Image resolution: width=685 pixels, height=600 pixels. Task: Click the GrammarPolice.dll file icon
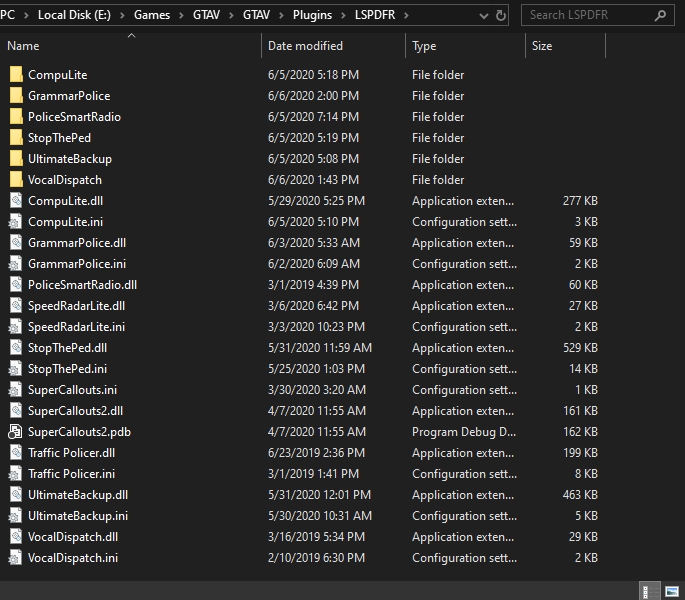16,243
